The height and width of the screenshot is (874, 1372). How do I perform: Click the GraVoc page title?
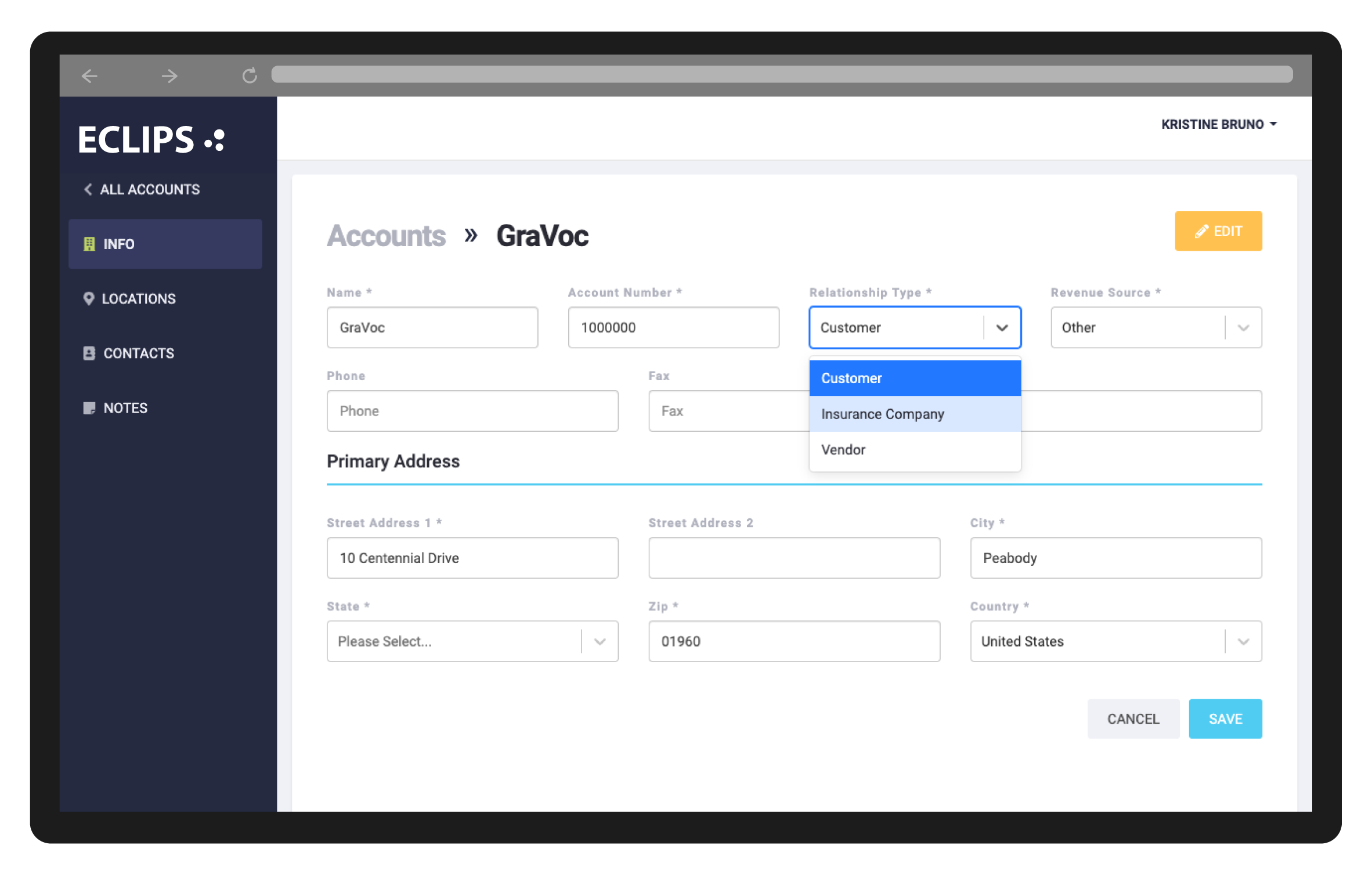pos(542,236)
